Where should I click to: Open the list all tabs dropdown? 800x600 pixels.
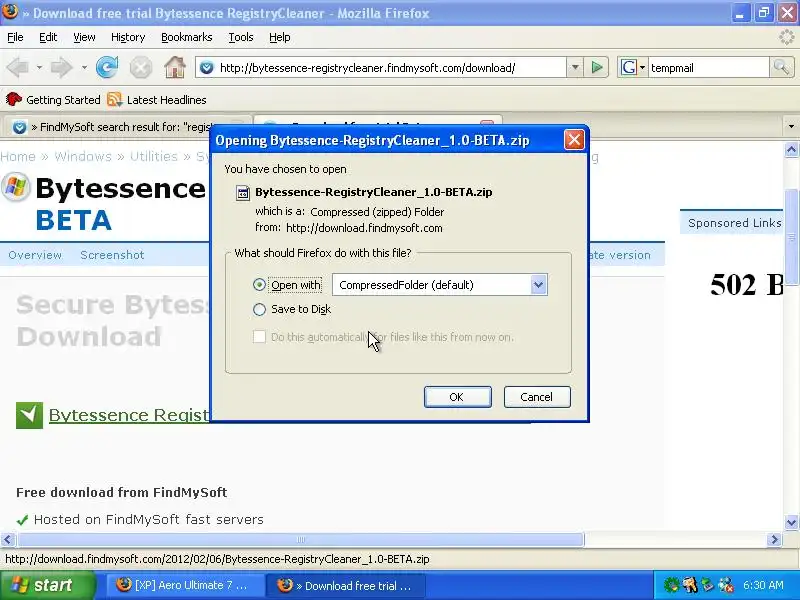pyautogui.click(x=791, y=126)
